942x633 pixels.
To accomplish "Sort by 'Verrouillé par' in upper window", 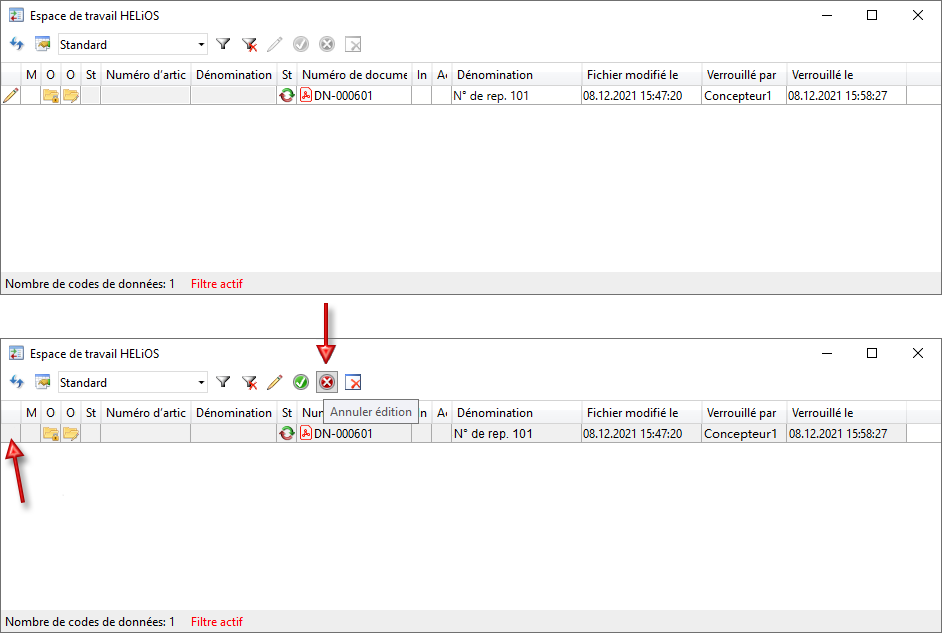I will 744,75.
